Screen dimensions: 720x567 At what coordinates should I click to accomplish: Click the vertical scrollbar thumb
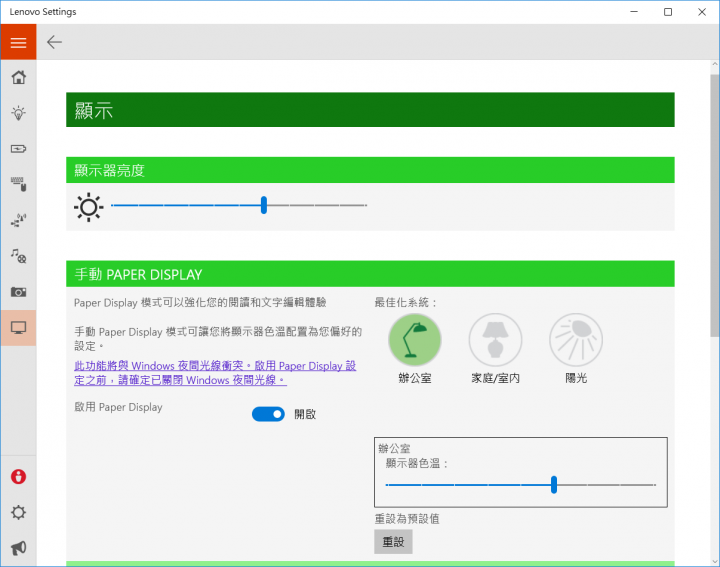pyautogui.click(x=714, y=205)
